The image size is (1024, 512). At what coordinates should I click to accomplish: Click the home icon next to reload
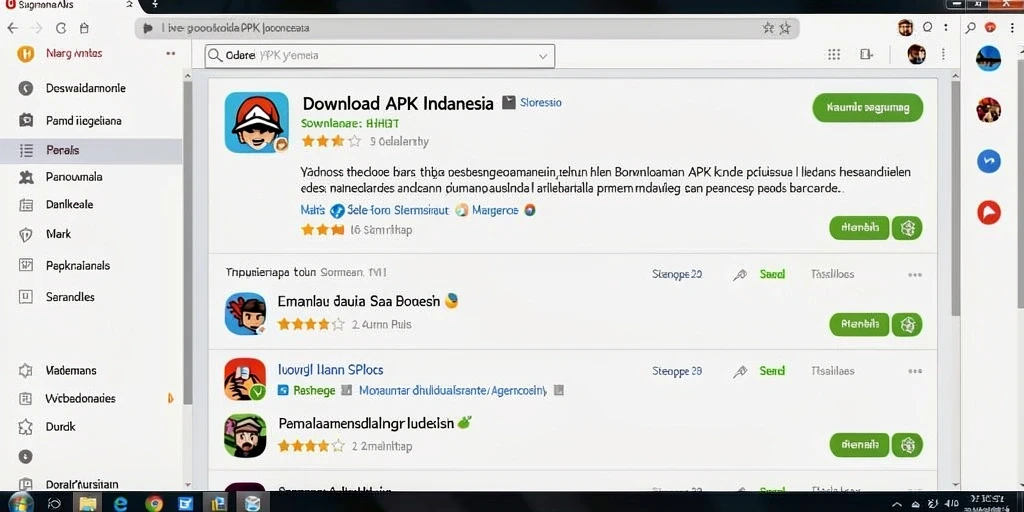point(84,28)
